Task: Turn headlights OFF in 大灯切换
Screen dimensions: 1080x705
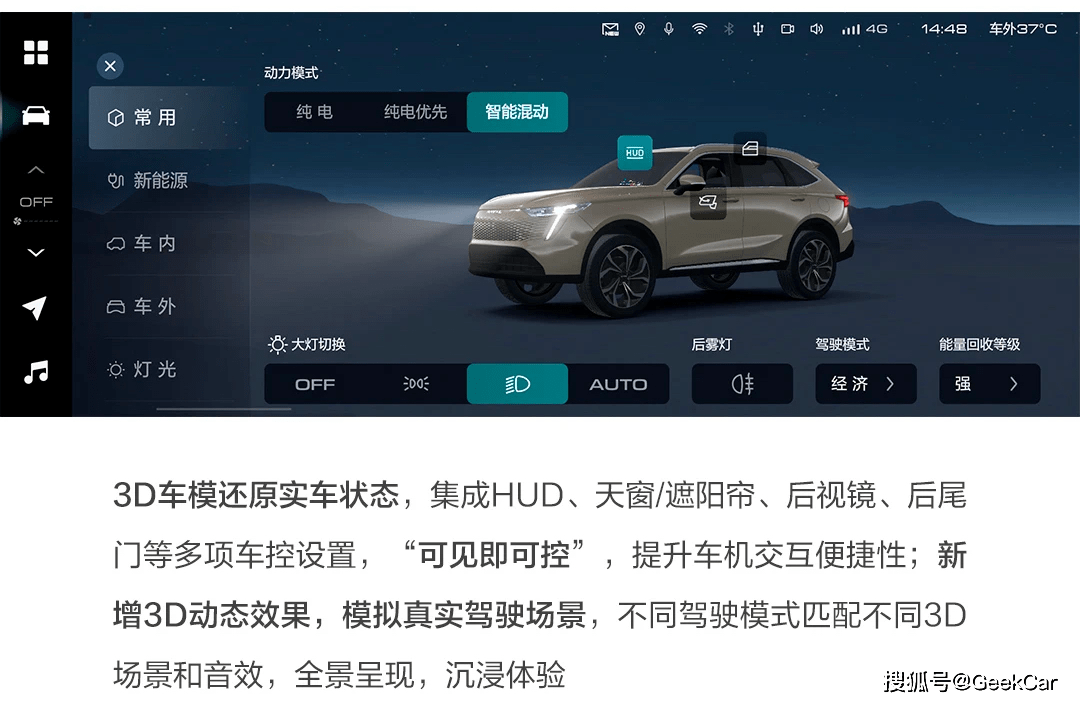Action: click(x=315, y=384)
